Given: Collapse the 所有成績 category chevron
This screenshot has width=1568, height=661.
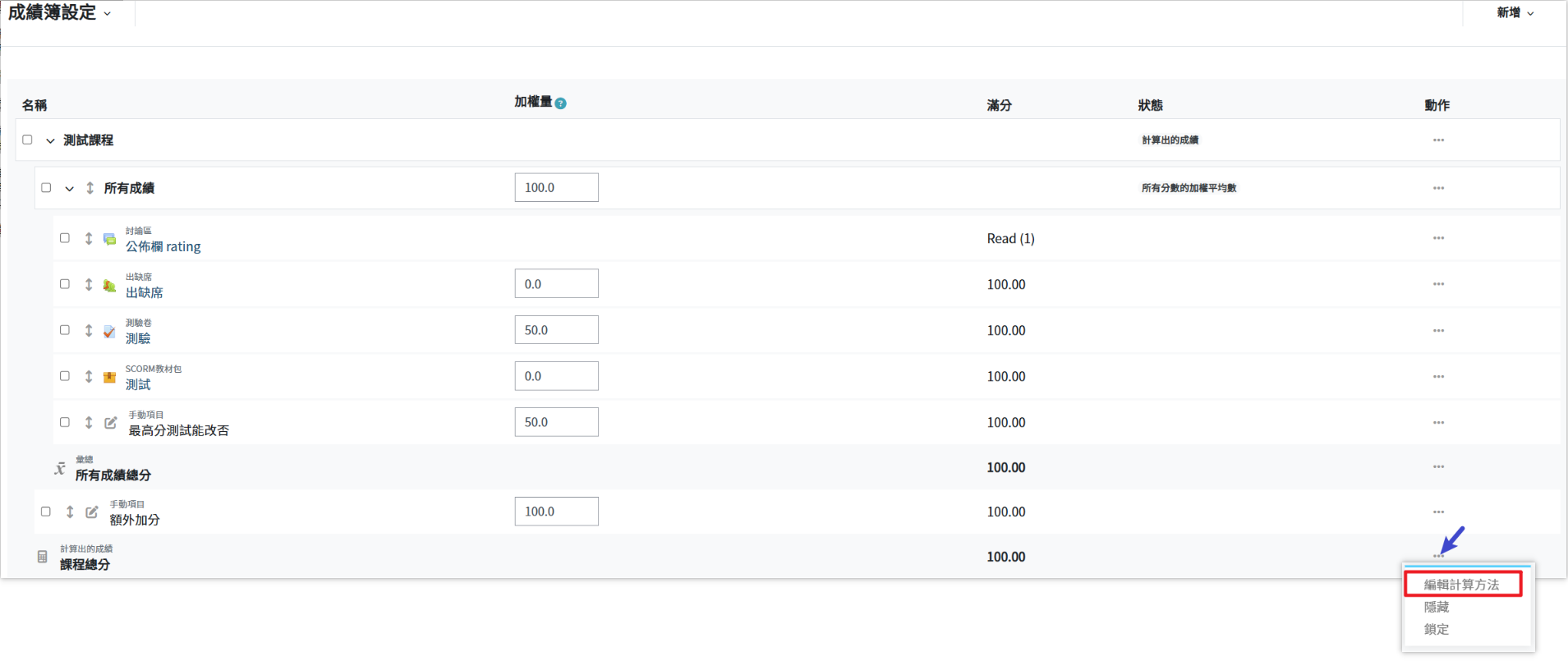Looking at the screenshot, I should 70,189.
